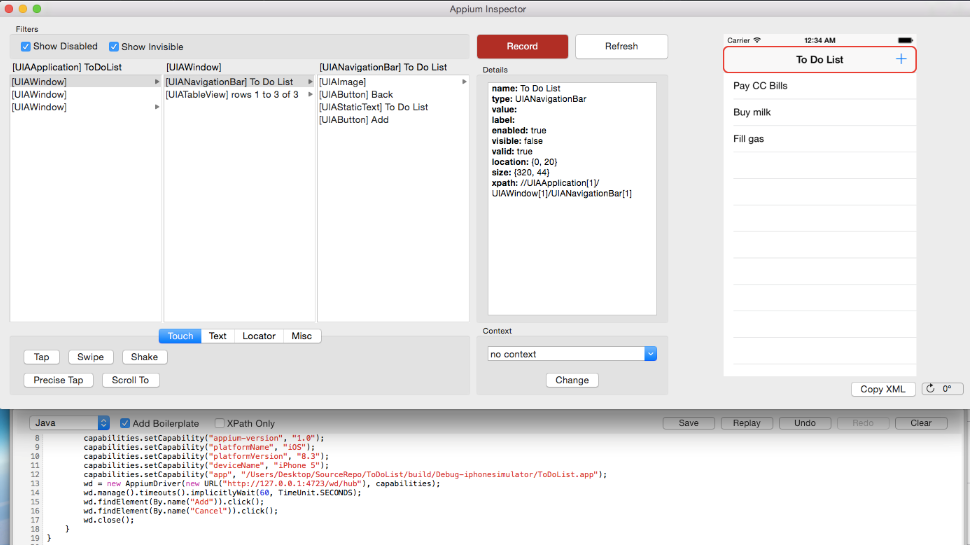Screen dimensions: 970x545
Task: Click Pay CC Bills in simulator
Action: [x=760, y=86]
